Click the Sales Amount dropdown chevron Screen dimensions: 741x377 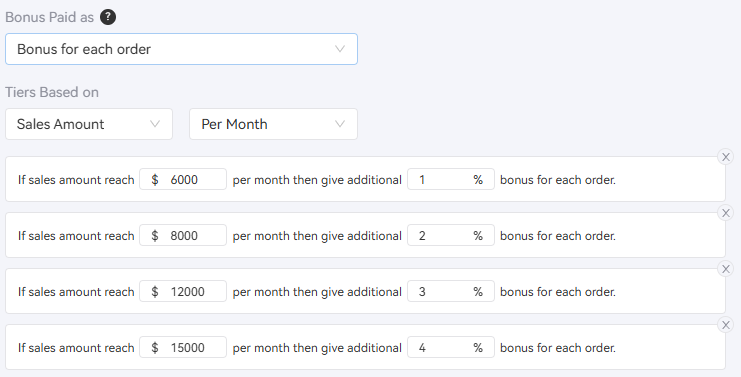(x=155, y=124)
